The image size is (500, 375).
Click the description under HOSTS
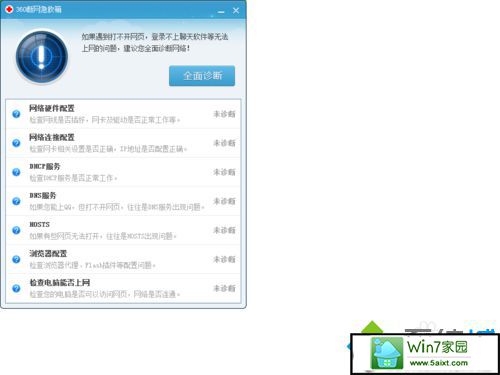(103, 236)
